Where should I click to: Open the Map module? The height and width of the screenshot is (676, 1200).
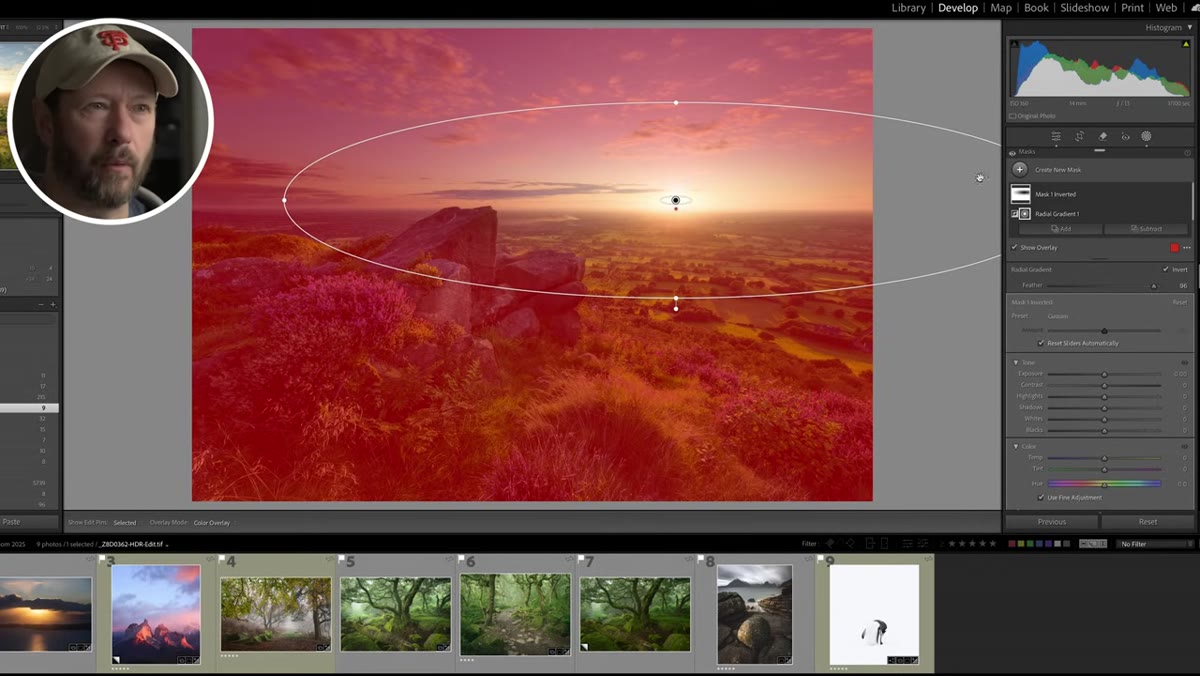[x=1001, y=8]
